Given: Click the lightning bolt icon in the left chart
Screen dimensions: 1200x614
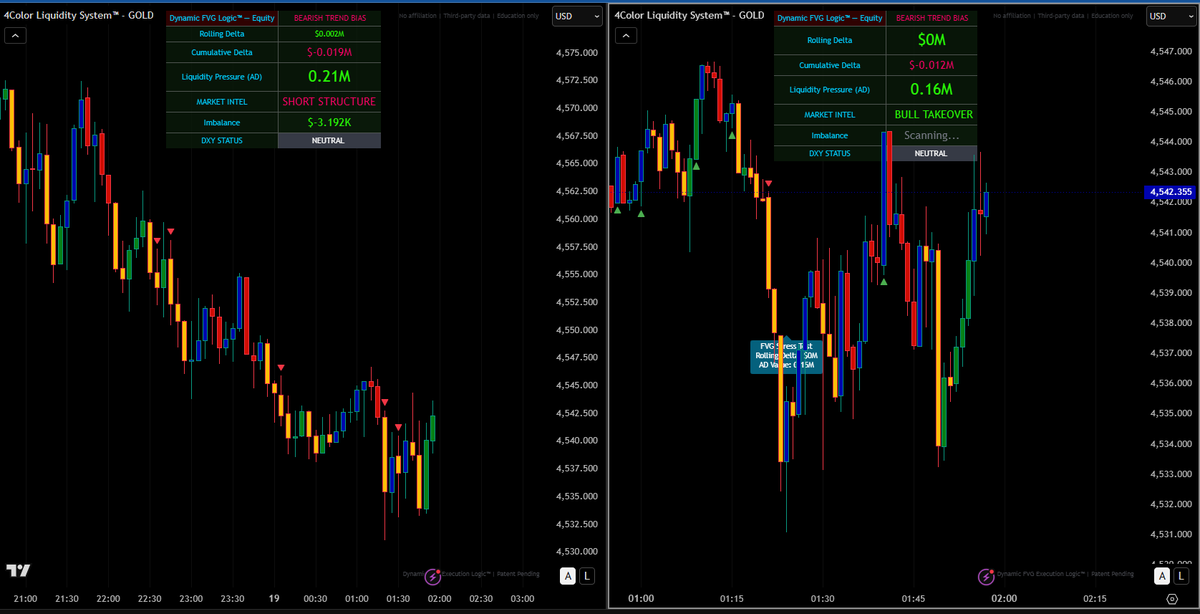Looking at the screenshot, I should pos(433,576).
